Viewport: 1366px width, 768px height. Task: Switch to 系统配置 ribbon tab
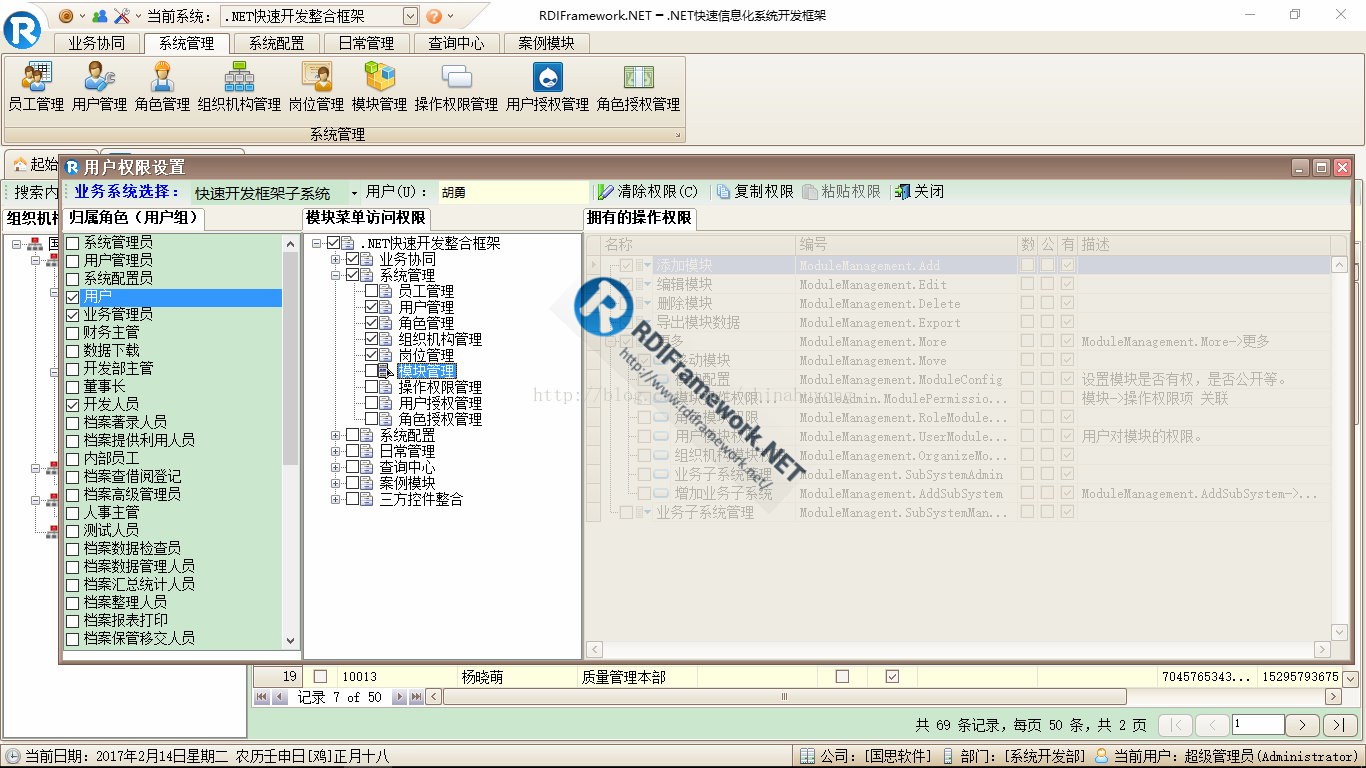277,43
